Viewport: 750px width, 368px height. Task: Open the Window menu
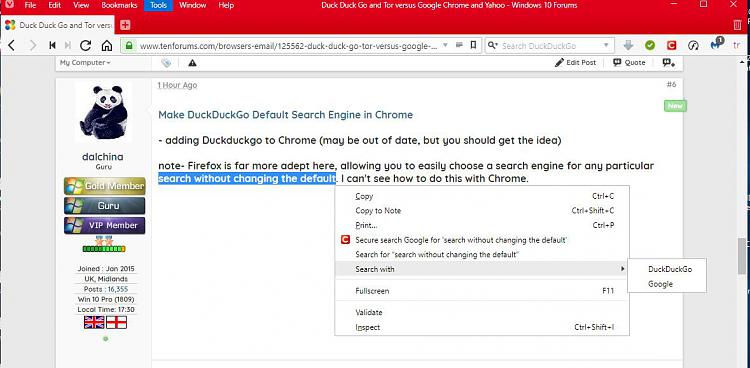(x=192, y=5)
